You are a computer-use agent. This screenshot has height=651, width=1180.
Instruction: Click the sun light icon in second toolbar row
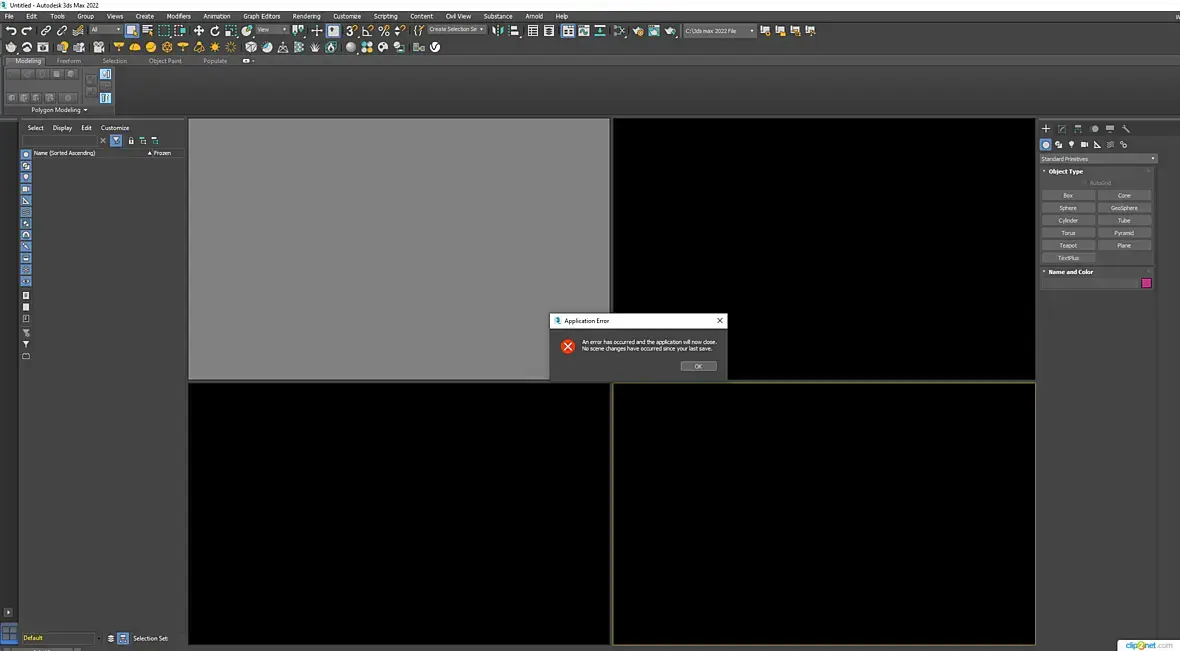pyautogui.click(x=214, y=47)
